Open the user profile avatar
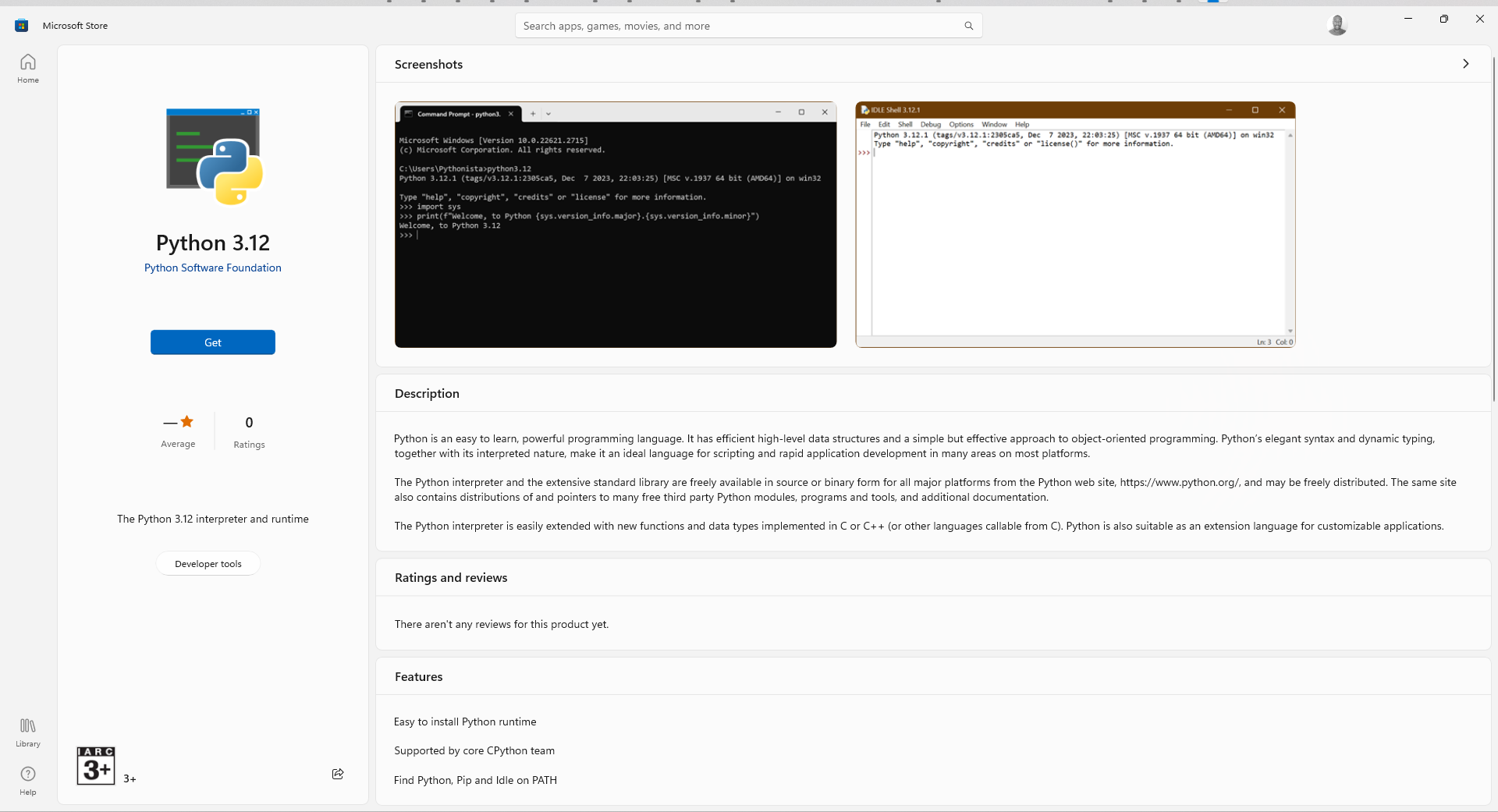 pyautogui.click(x=1337, y=26)
